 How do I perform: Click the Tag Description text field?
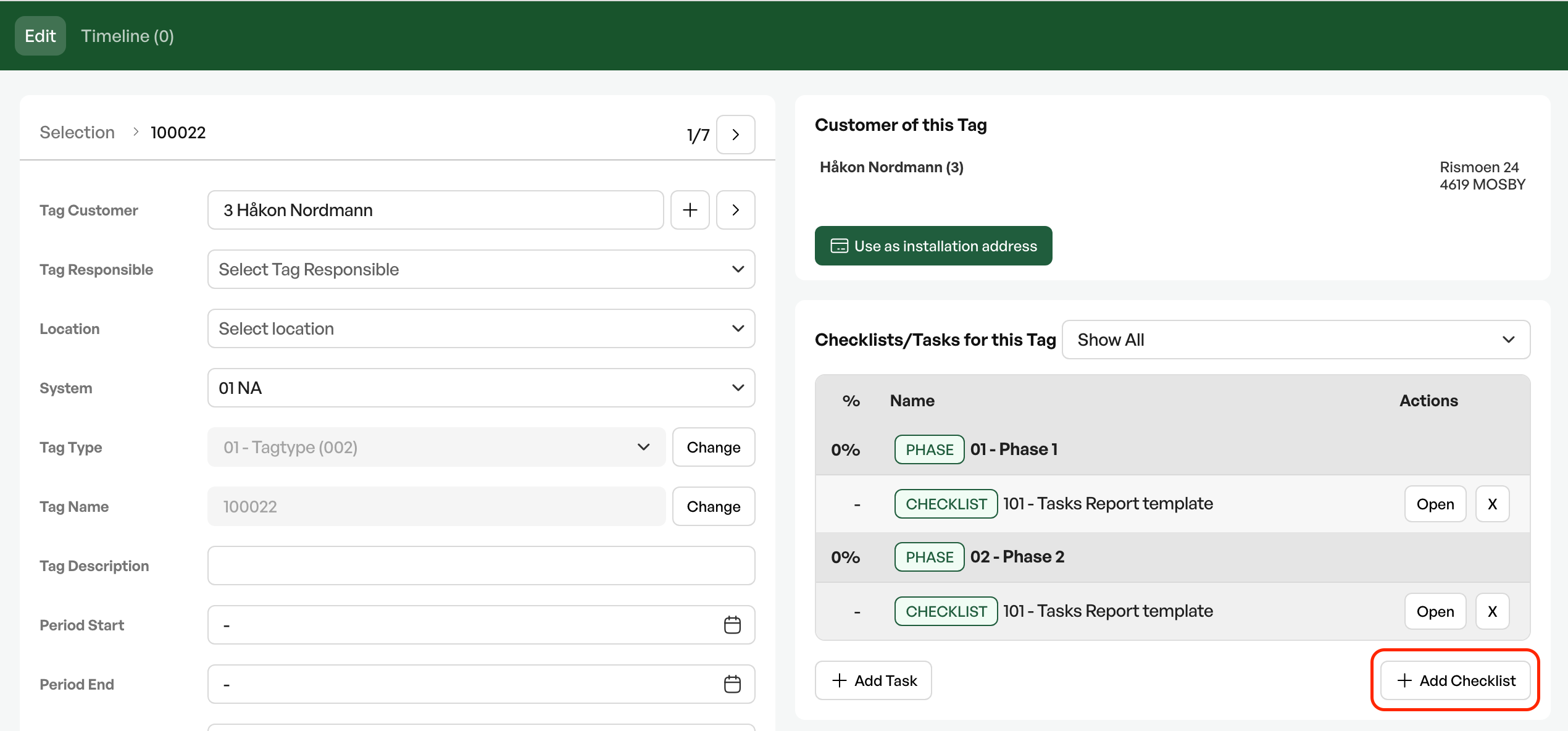coord(482,566)
